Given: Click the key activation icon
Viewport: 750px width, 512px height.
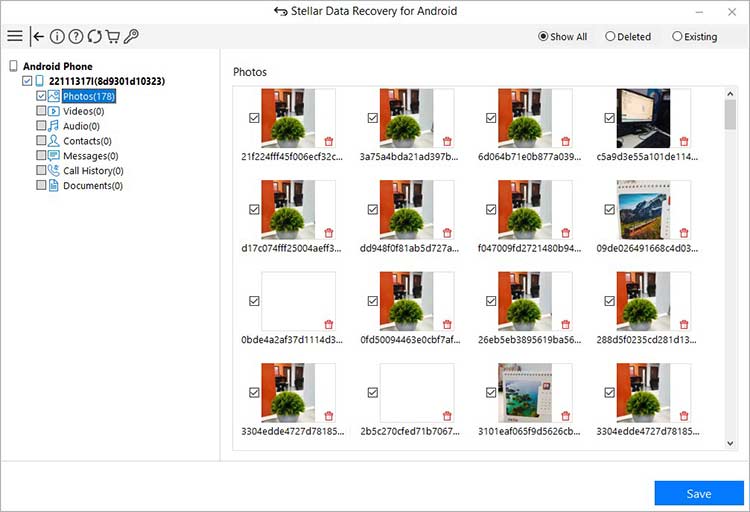Looking at the screenshot, I should click(131, 36).
